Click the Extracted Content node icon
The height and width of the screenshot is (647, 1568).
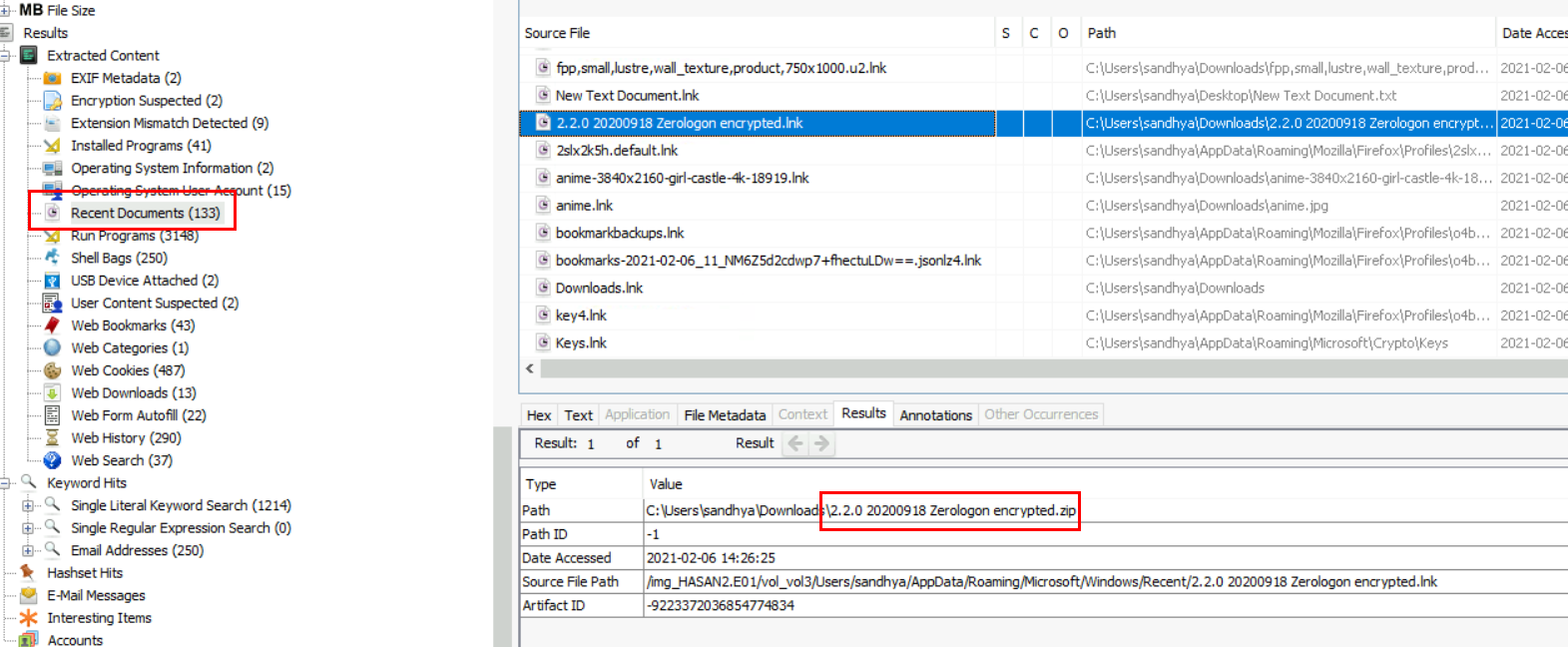coord(29,55)
